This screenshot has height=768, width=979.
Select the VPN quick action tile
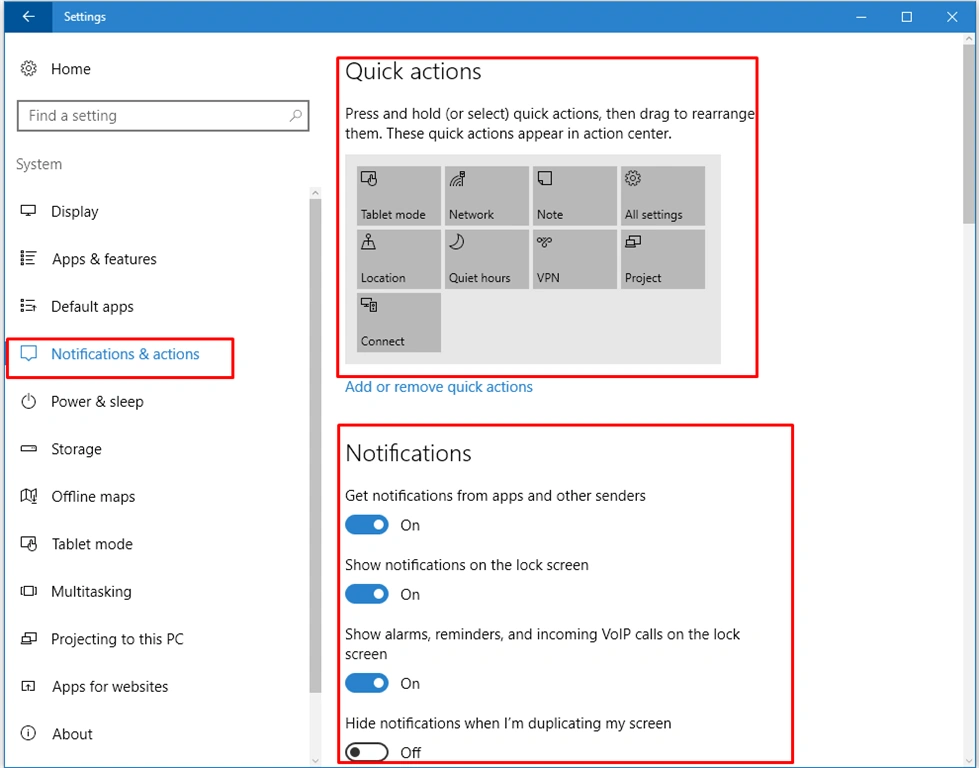coord(574,259)
